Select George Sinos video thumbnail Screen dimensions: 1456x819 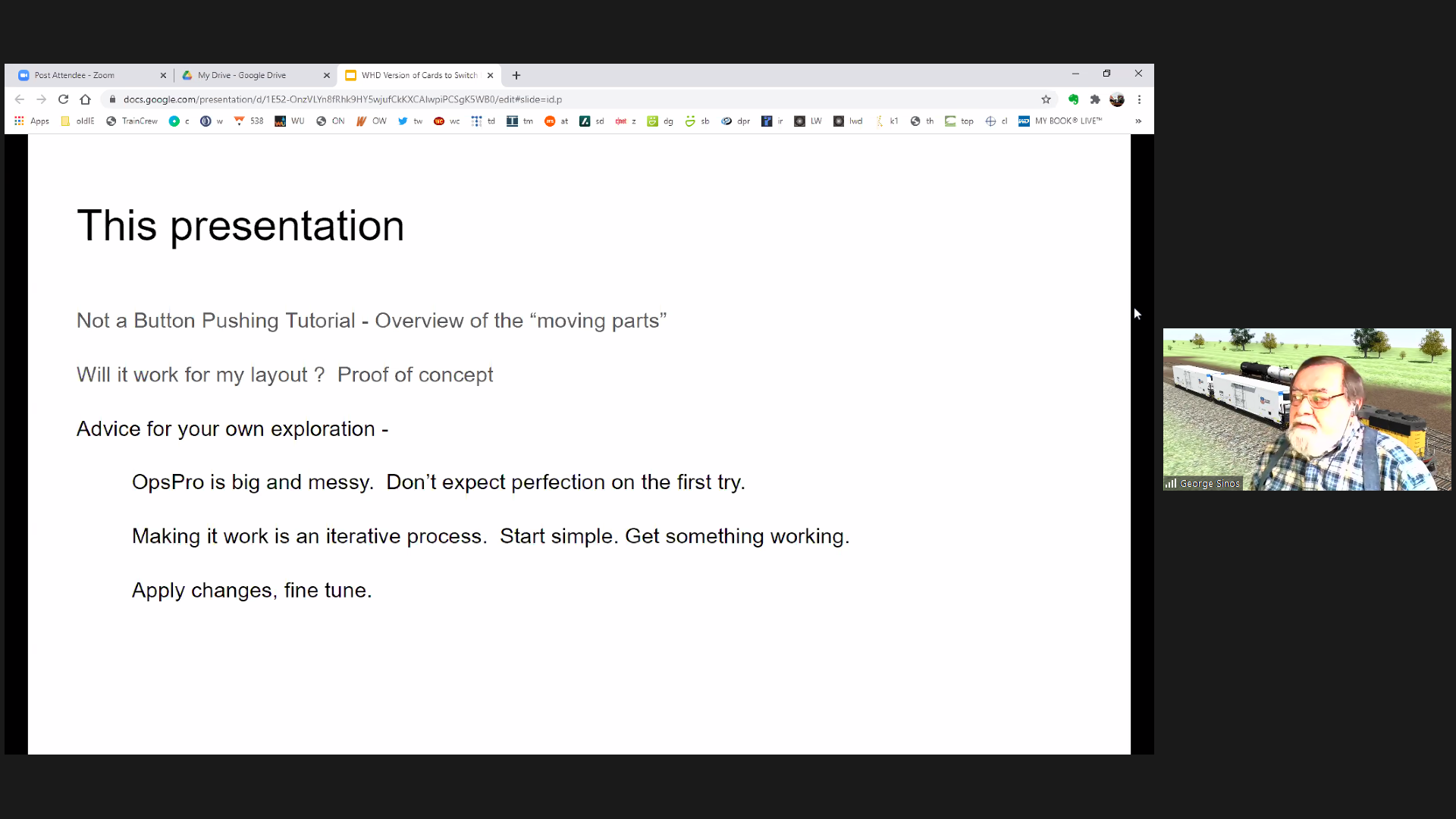coord(1307,409)
